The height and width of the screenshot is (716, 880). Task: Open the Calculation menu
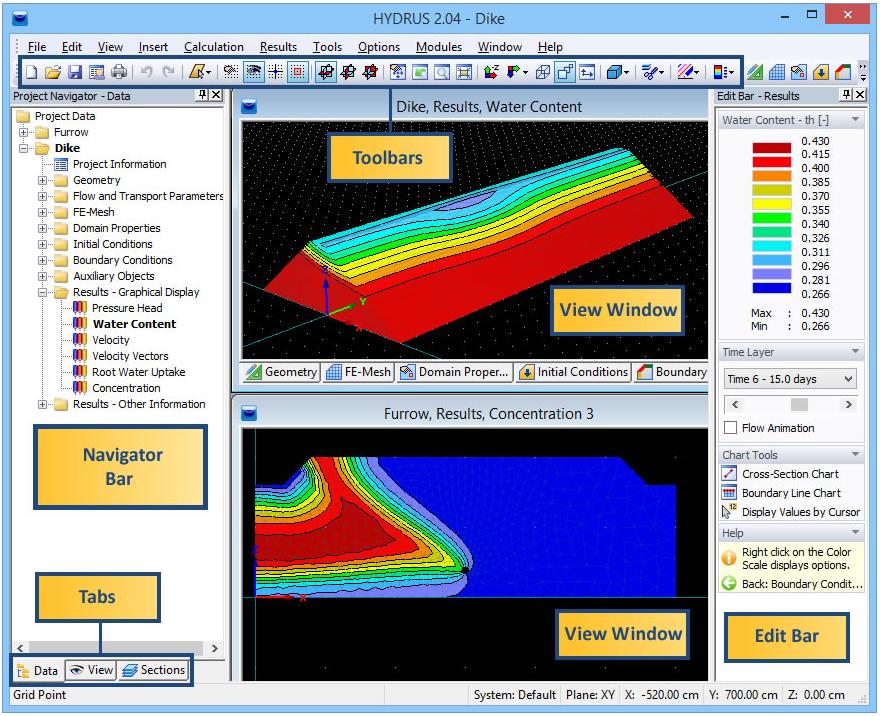(214, 47)
